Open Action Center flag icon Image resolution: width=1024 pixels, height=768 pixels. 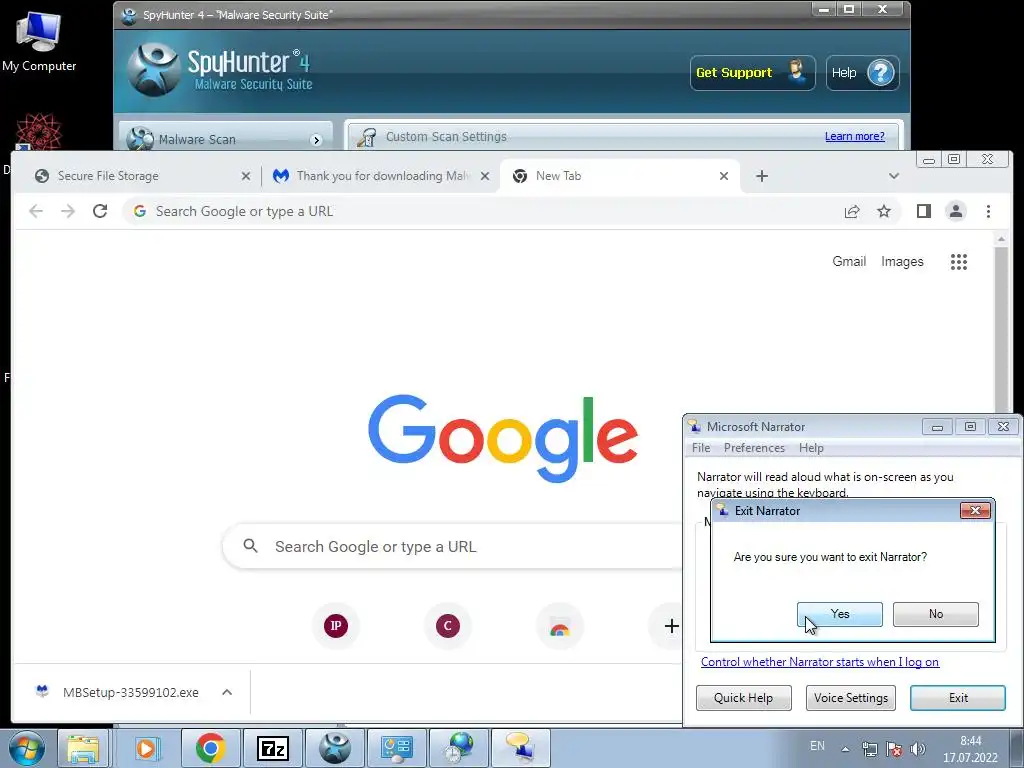894,749
